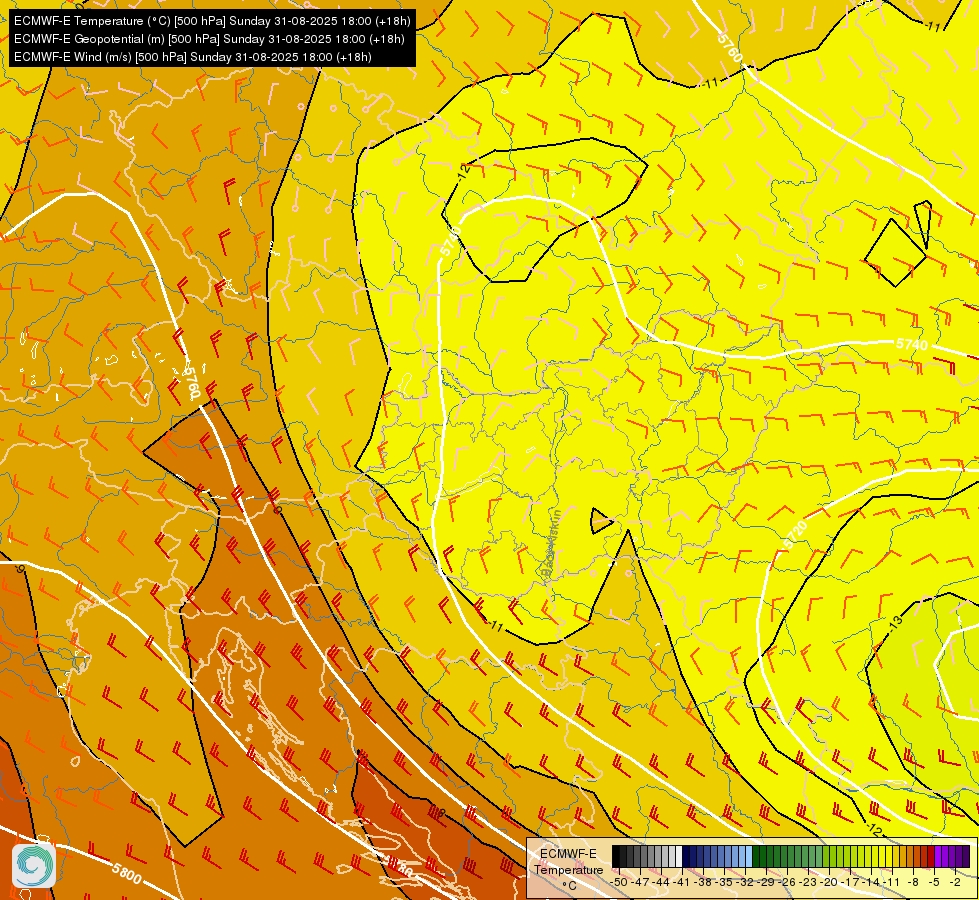Click the ECMWF-E Temperature legend title
The height and width of the screenshot is (900, 979).
(x=568, y=862)
